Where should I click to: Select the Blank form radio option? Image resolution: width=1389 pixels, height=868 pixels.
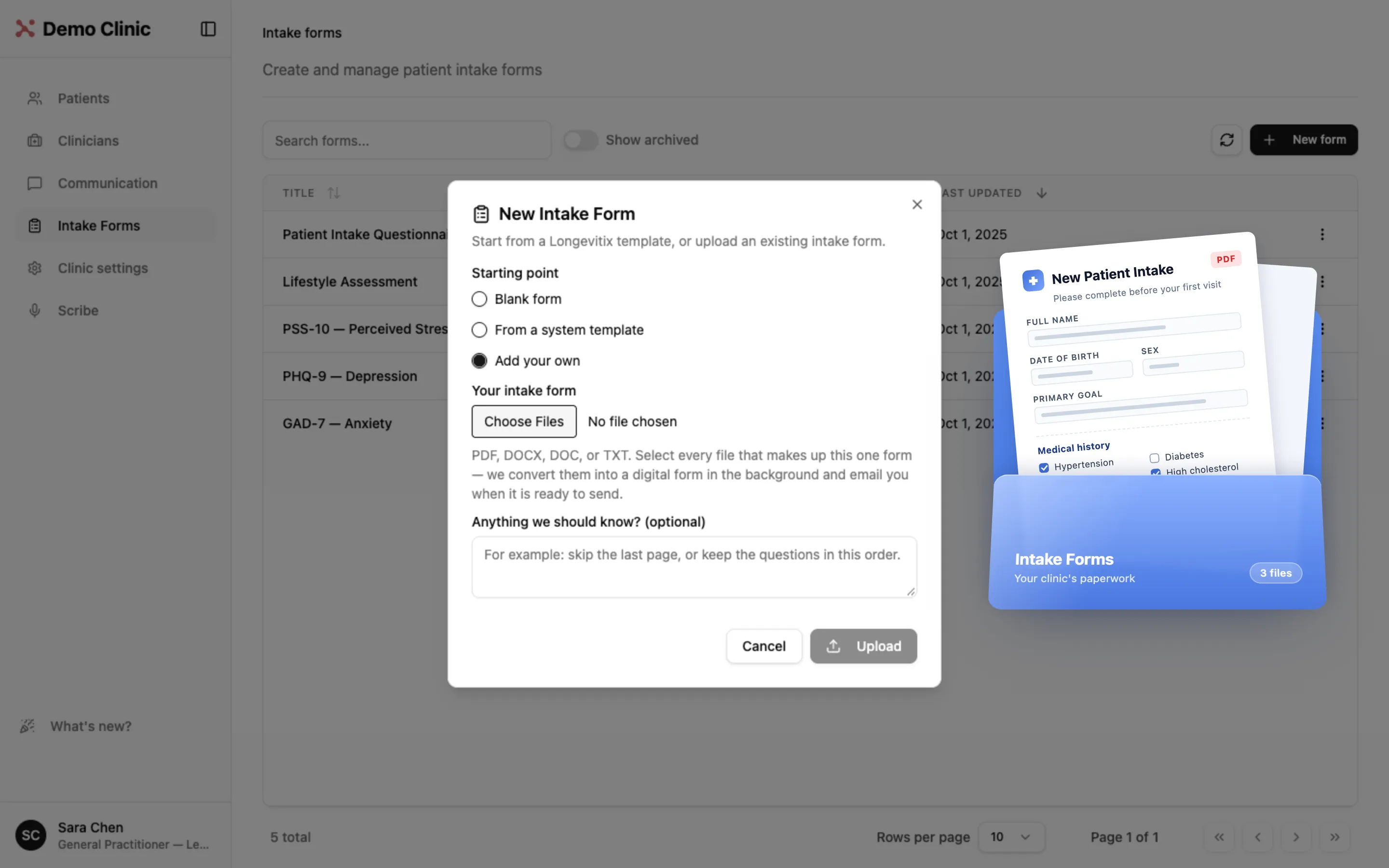[x=479, y=299]
